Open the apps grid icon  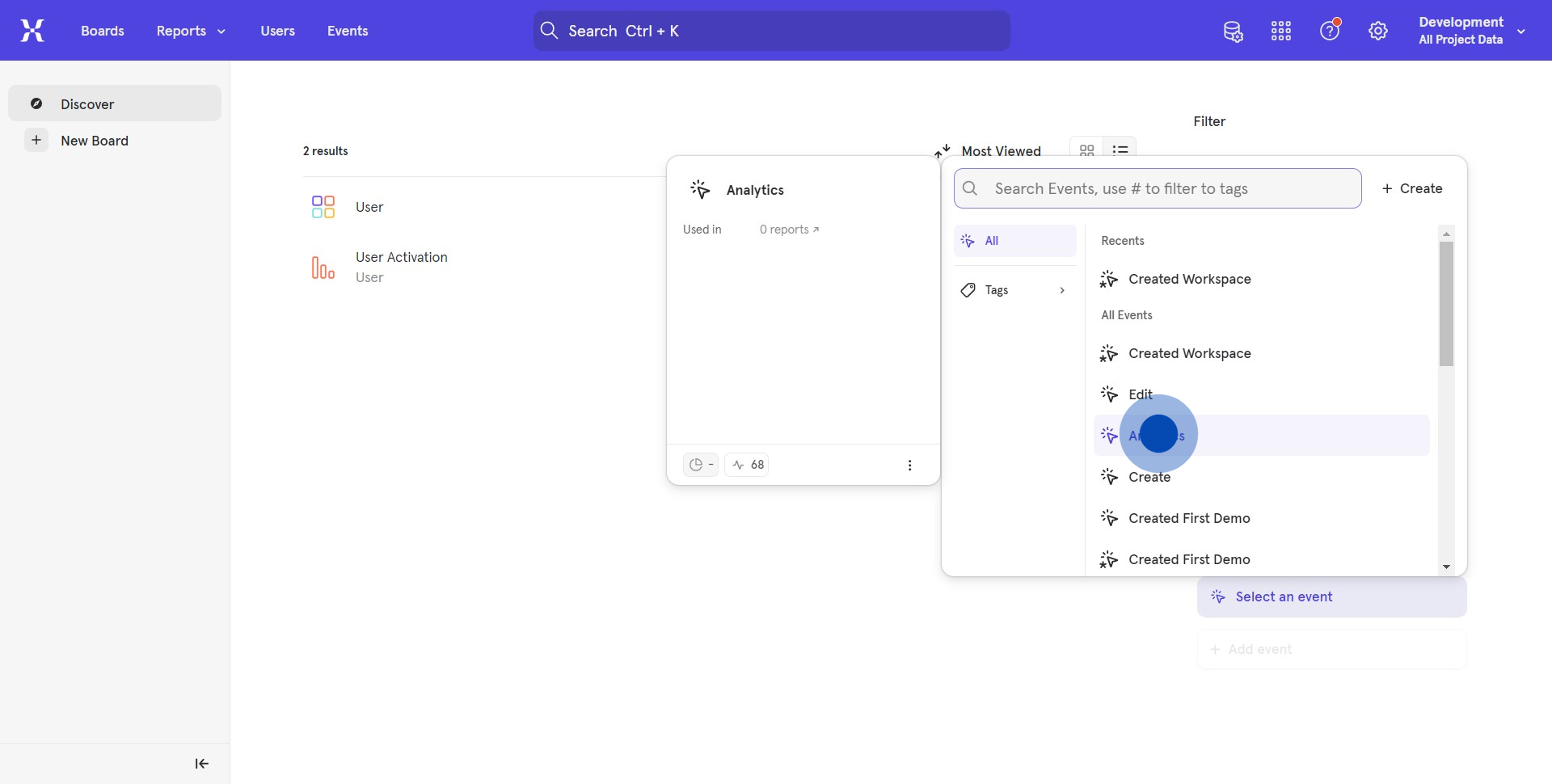click(x=1281, y=32)
